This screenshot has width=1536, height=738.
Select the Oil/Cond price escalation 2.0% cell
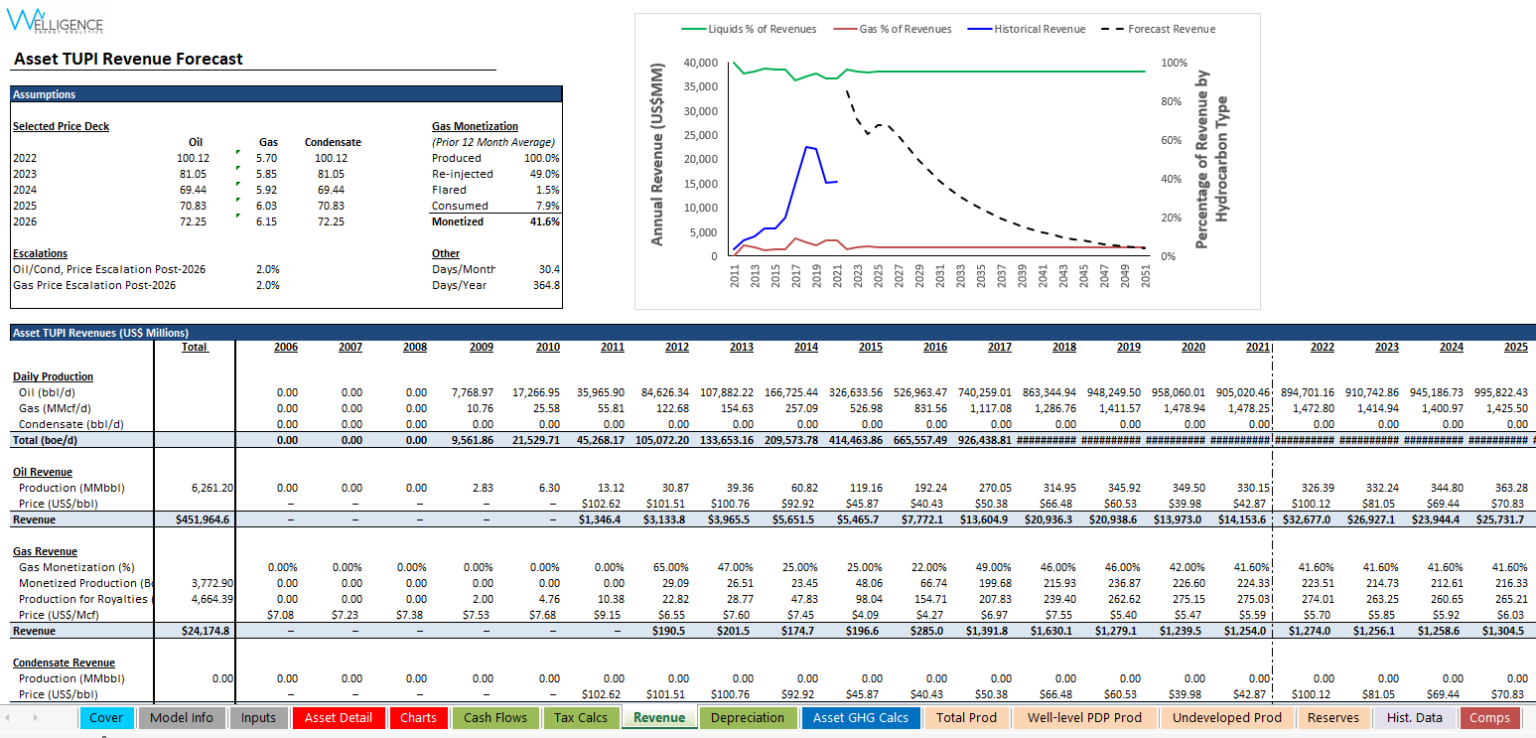(267, 269)
